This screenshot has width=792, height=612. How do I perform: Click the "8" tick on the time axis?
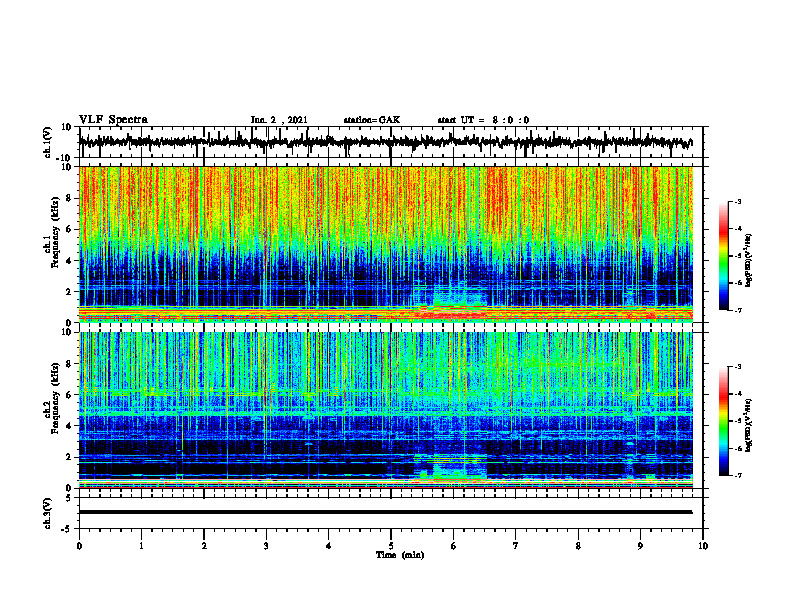578,546
